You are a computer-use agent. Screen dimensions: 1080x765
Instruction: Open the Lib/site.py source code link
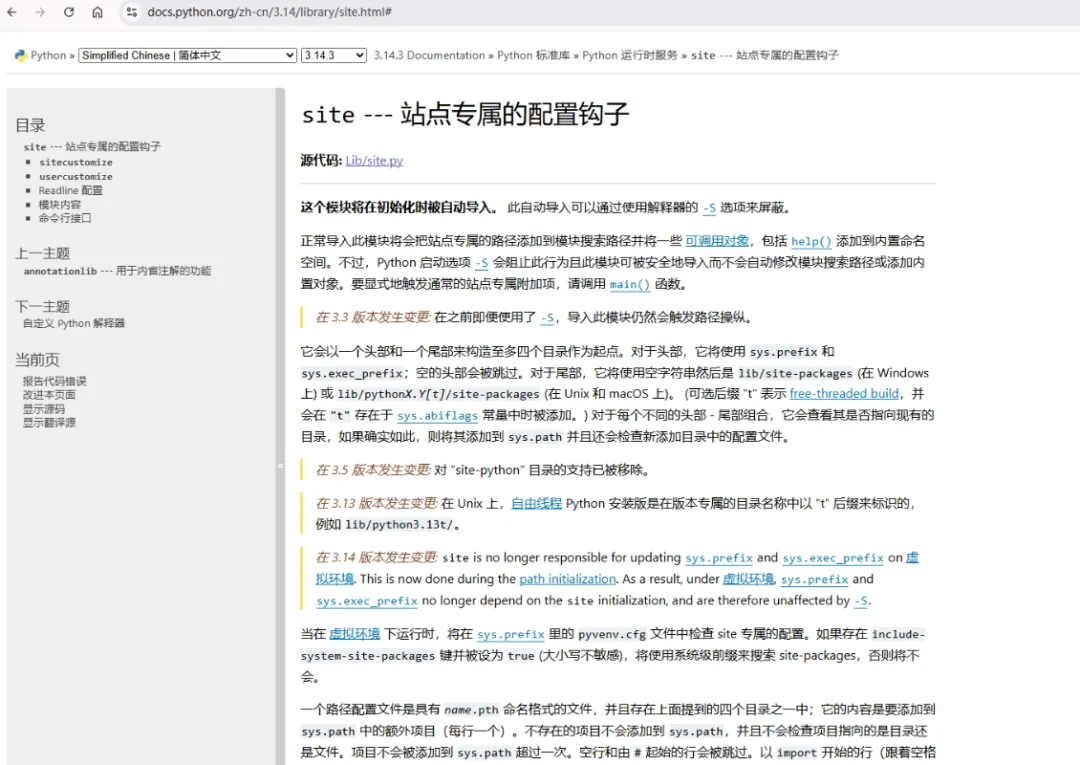coord(374,160)
